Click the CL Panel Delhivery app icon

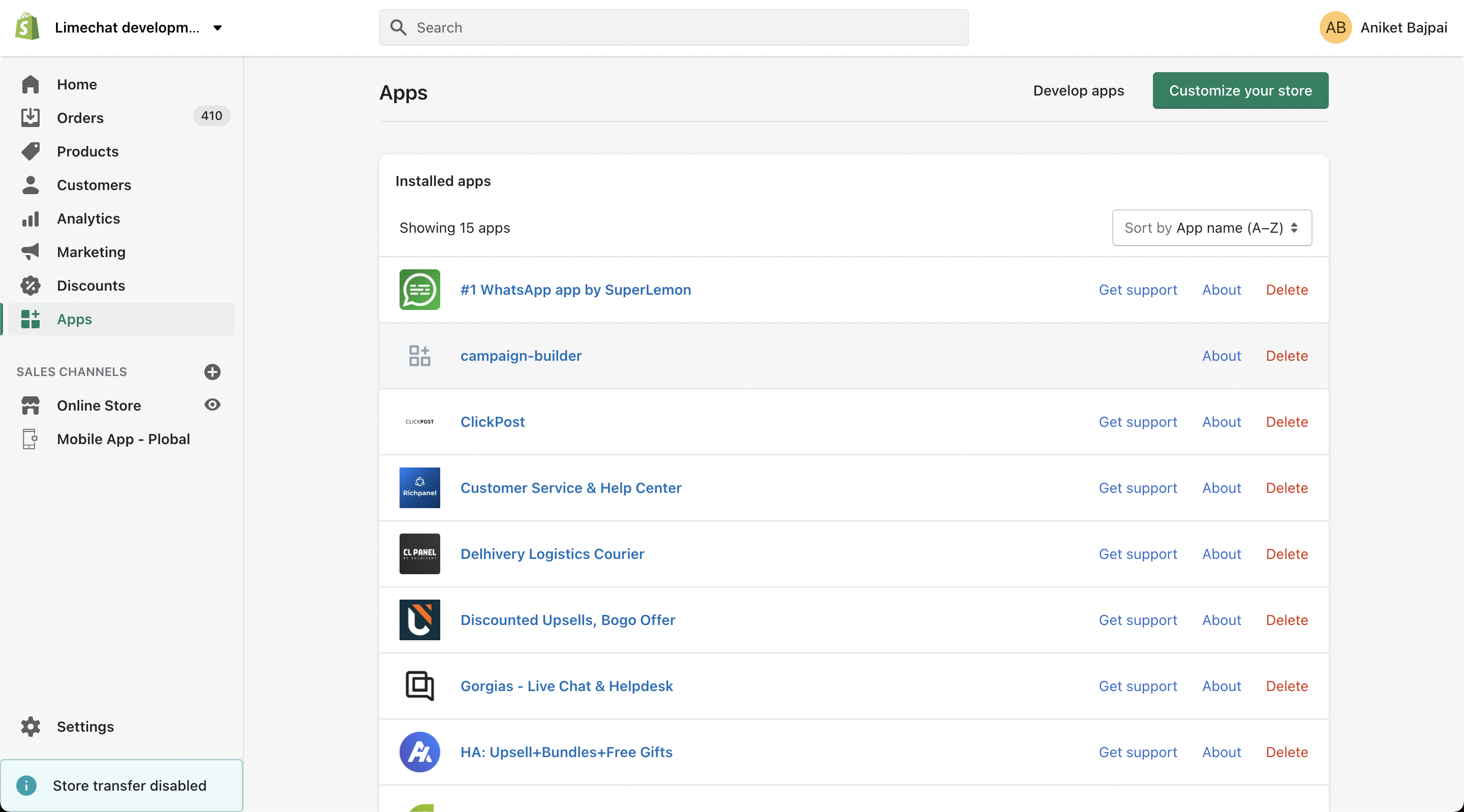point(419,554)
